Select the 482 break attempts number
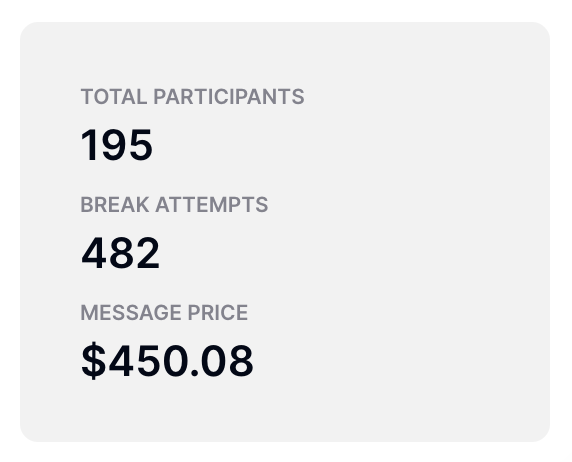Viewport: 572px width, 462px height. click(x=120, y=253)
